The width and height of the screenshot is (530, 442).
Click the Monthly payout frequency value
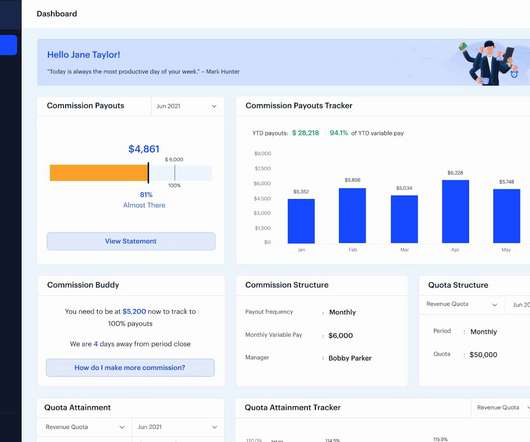pos(342,312)
